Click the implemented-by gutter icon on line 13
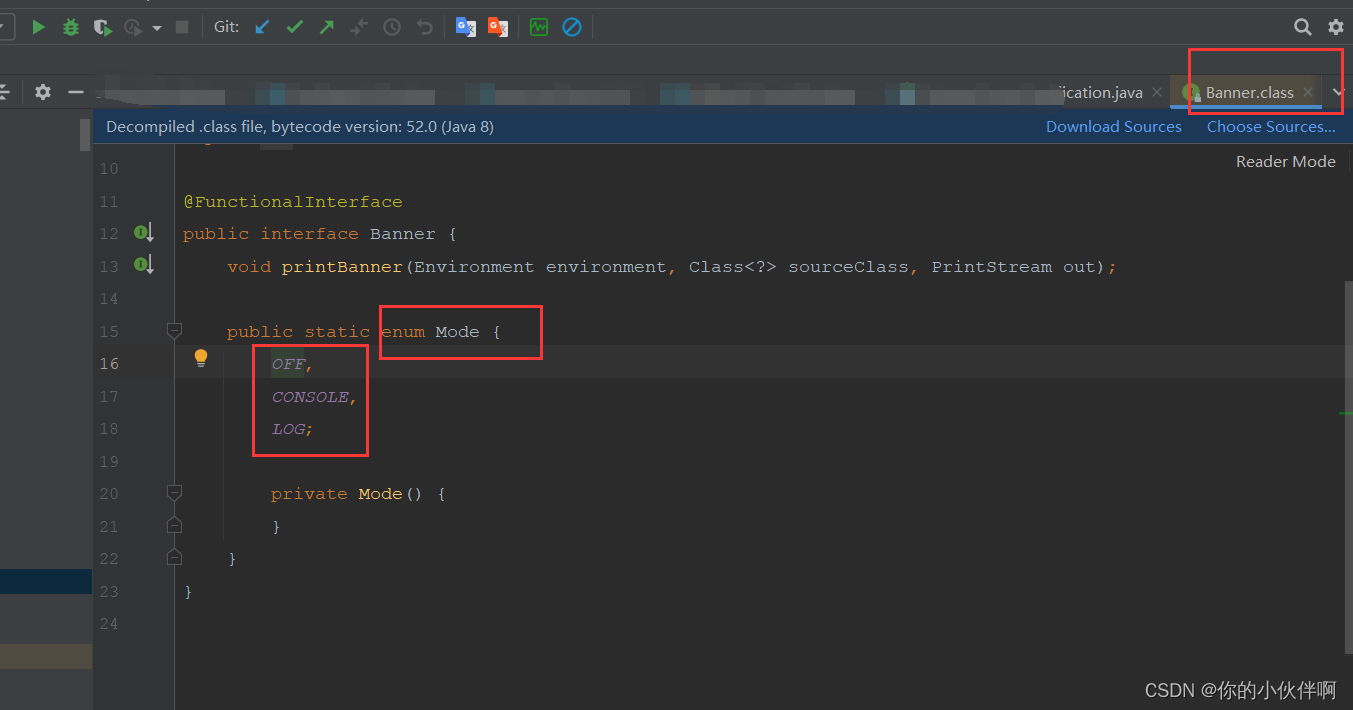The image size is (1353, 710). tap(143, 265)
